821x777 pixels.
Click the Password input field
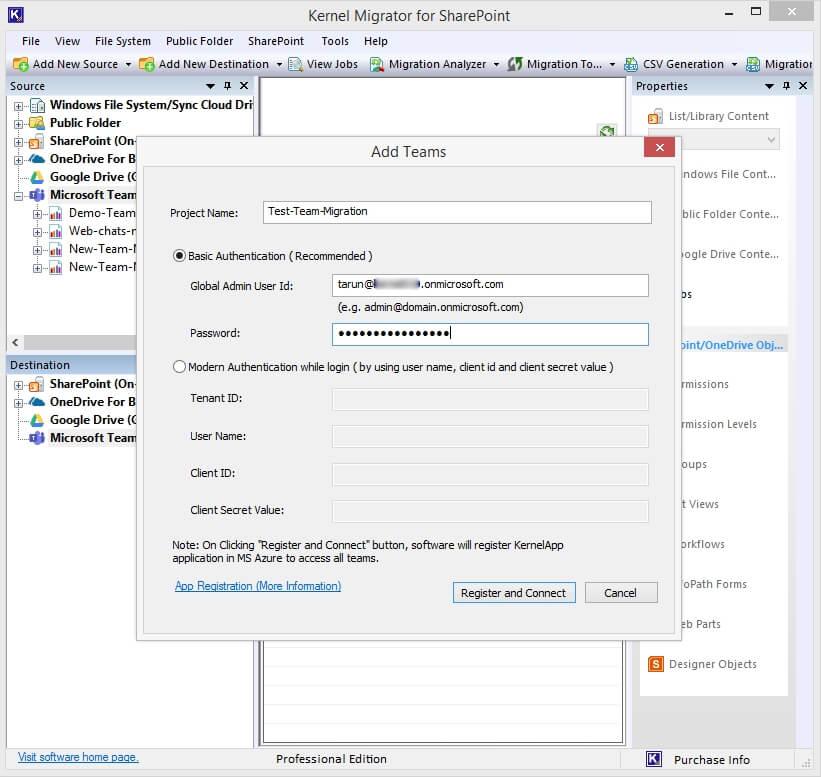[x=490, y=334]
